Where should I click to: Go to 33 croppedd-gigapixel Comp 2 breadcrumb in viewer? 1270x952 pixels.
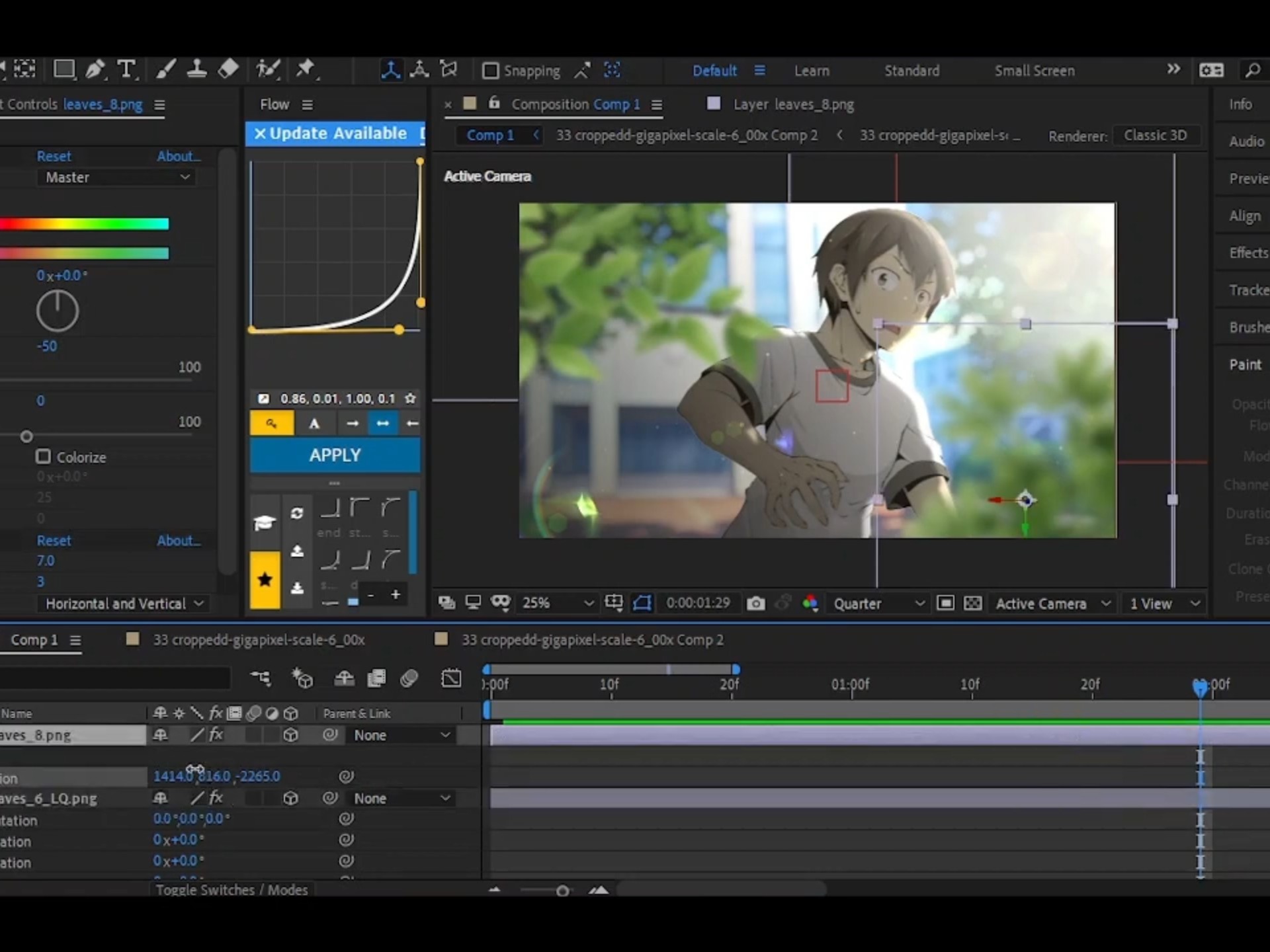687,136
